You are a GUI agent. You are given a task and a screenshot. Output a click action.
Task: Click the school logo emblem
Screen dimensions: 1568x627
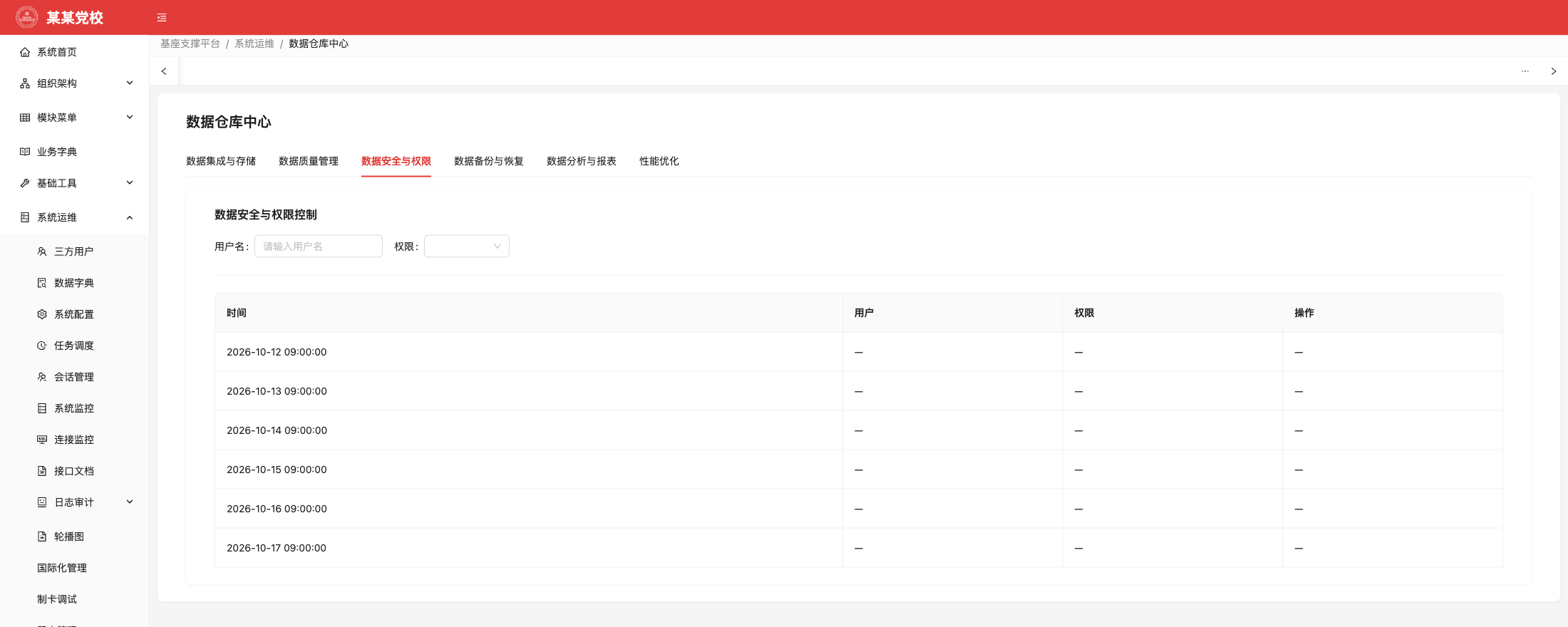[27, 17]
